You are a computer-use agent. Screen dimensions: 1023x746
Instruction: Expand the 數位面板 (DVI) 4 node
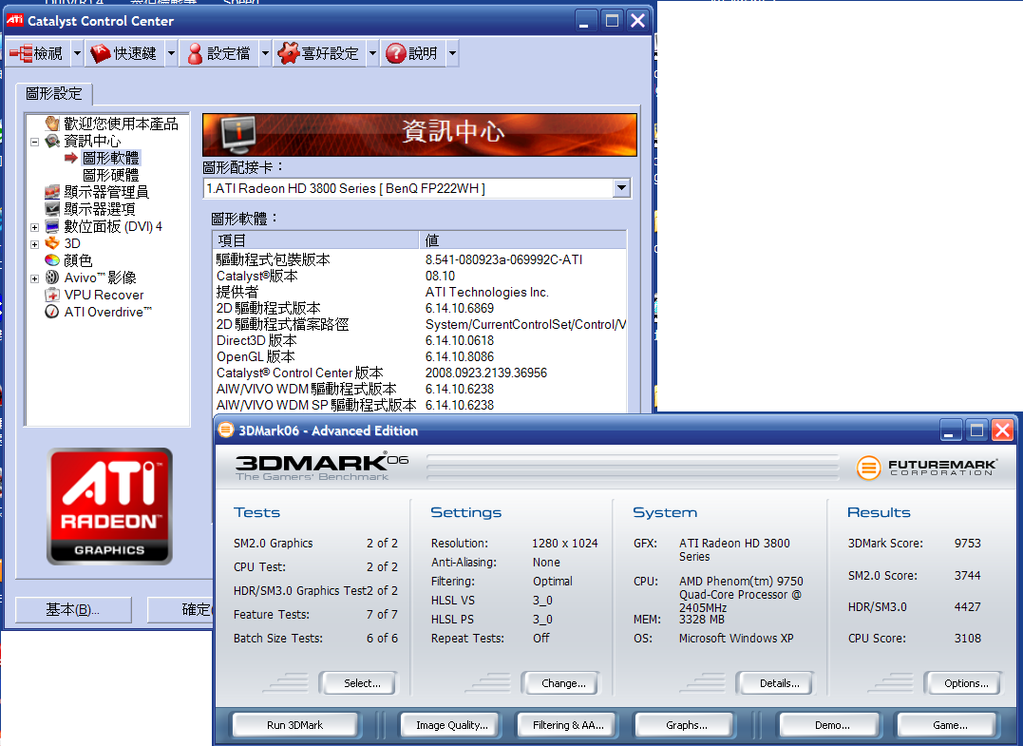point(35,227)
